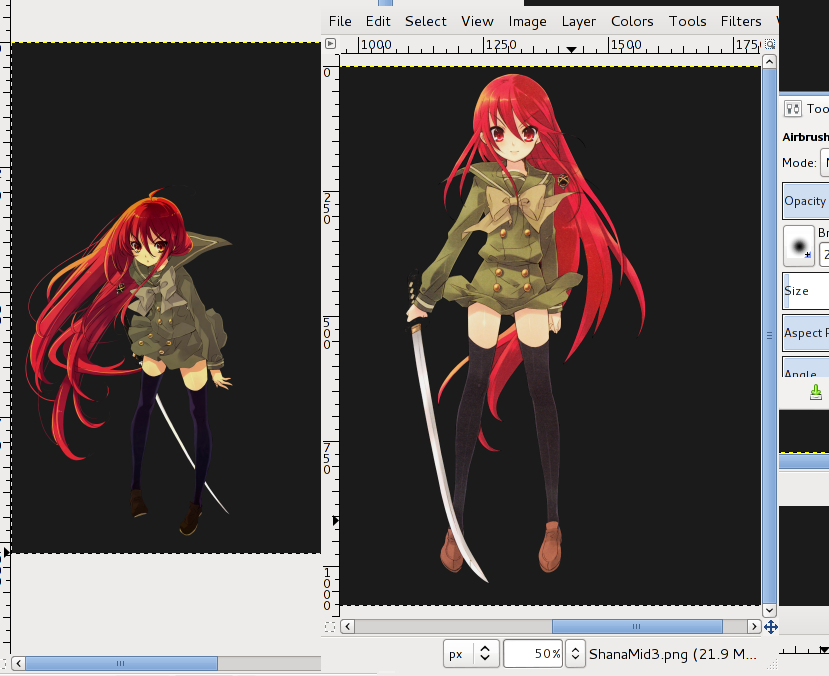The image size is (829, 676).
Task: Click the zoom percentage input field
Action: 532,654
